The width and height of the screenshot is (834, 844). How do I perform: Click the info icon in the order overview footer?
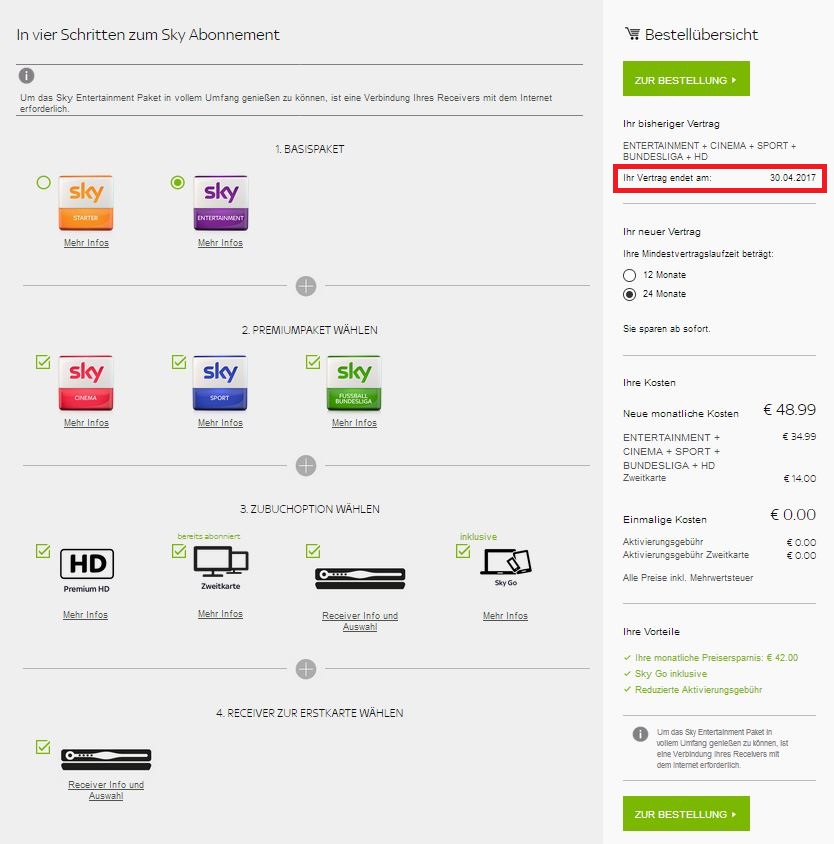click(x=640, y=734)
